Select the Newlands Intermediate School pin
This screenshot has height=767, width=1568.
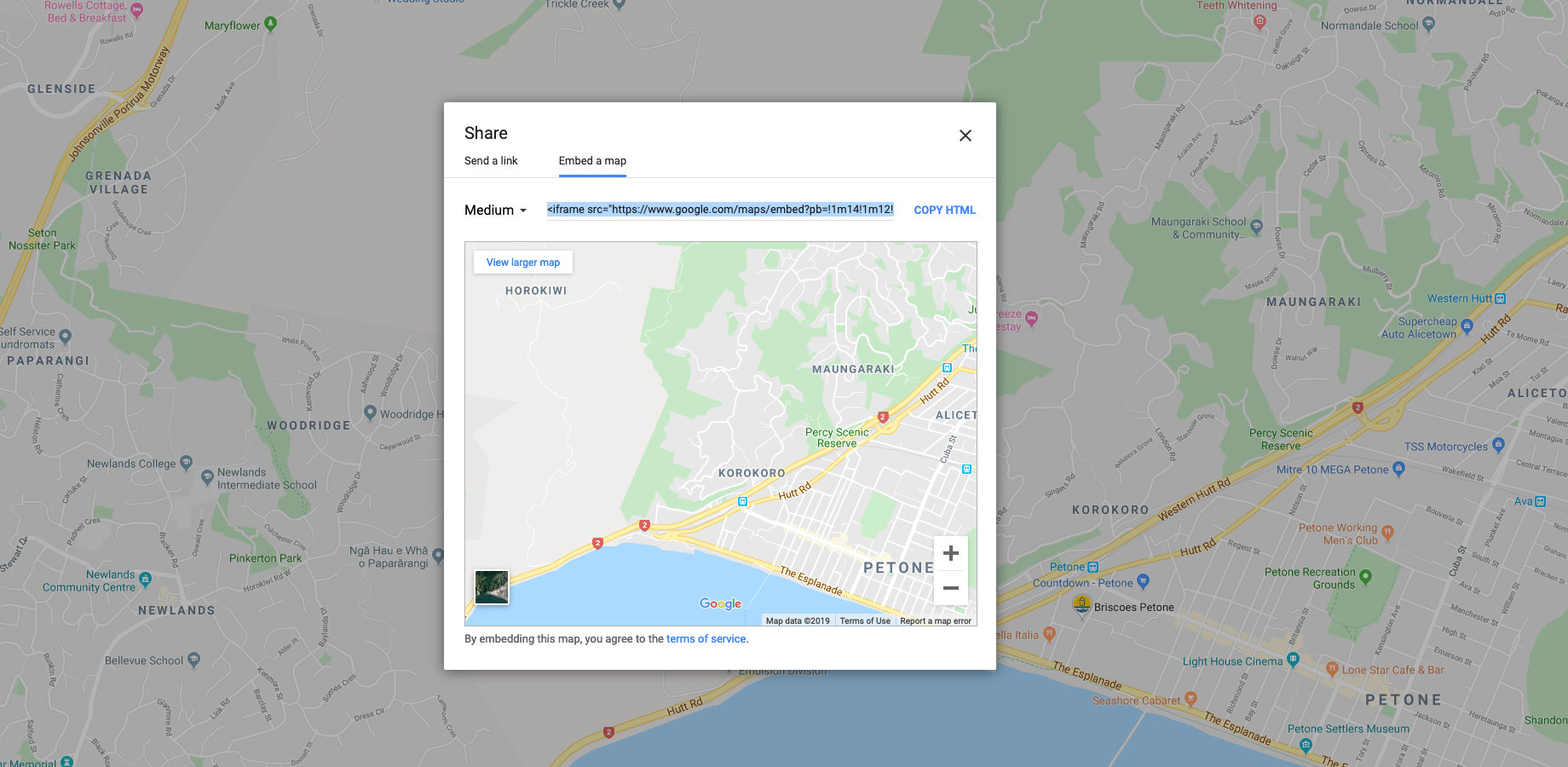[207, 477]
